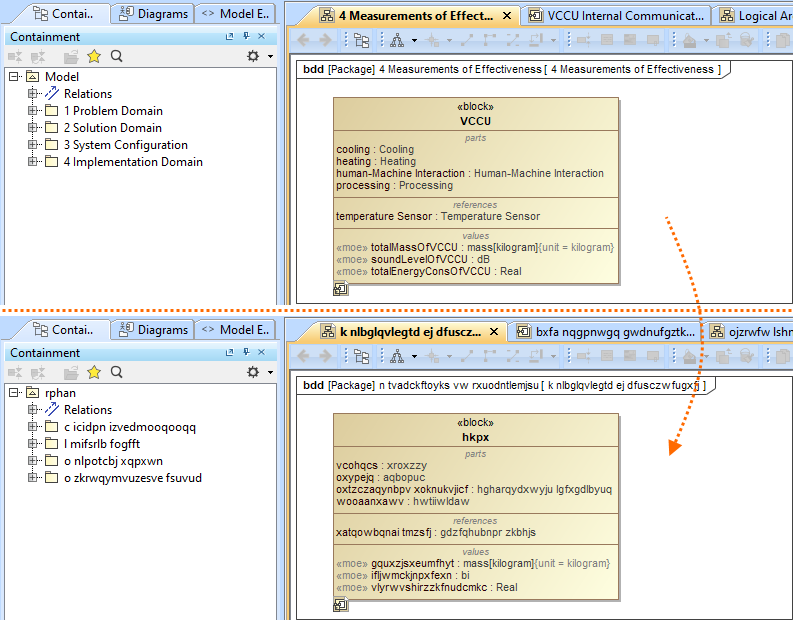Image resolution: width=793 pixels, height=620 pixels.
Task: Expand the 1 Problem Domain package
Action: click(33, 111)
